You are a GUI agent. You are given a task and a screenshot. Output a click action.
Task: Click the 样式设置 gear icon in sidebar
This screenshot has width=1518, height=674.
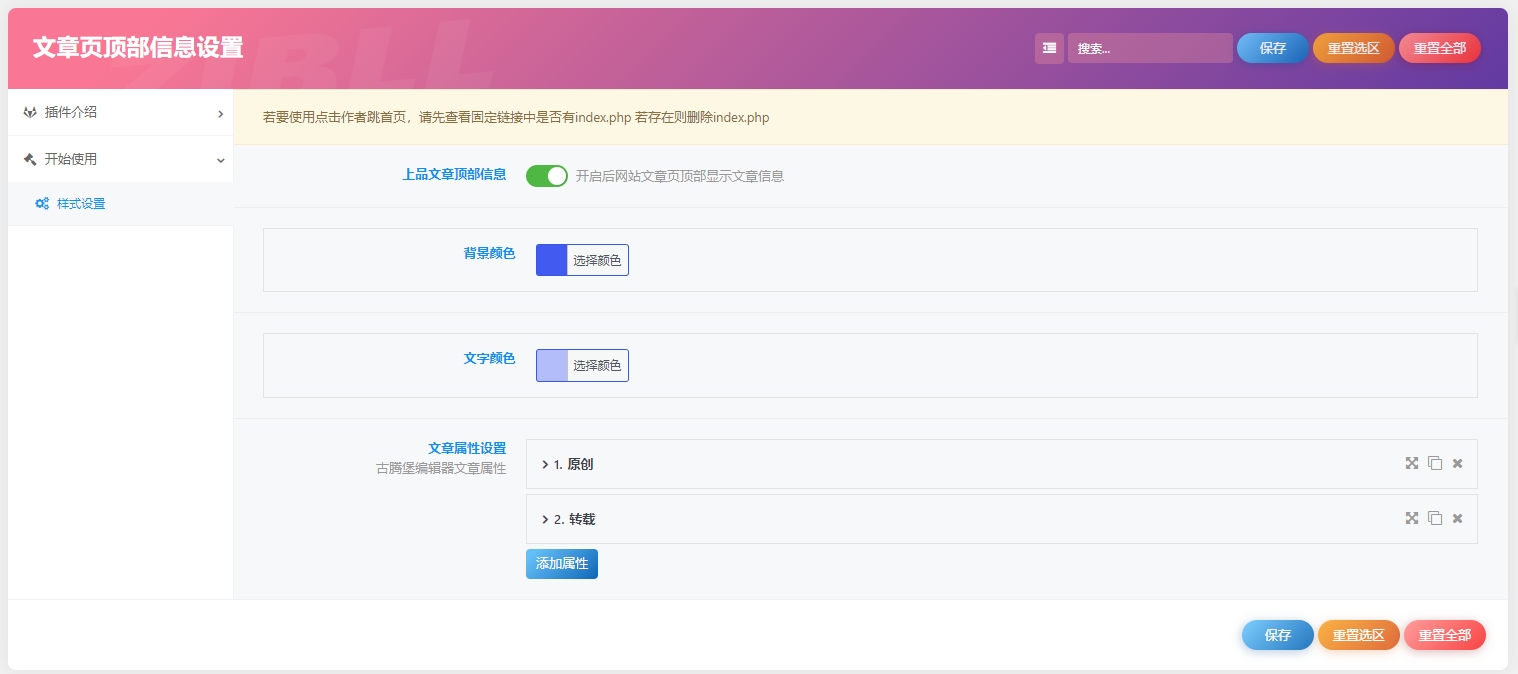tap(41, 203)
